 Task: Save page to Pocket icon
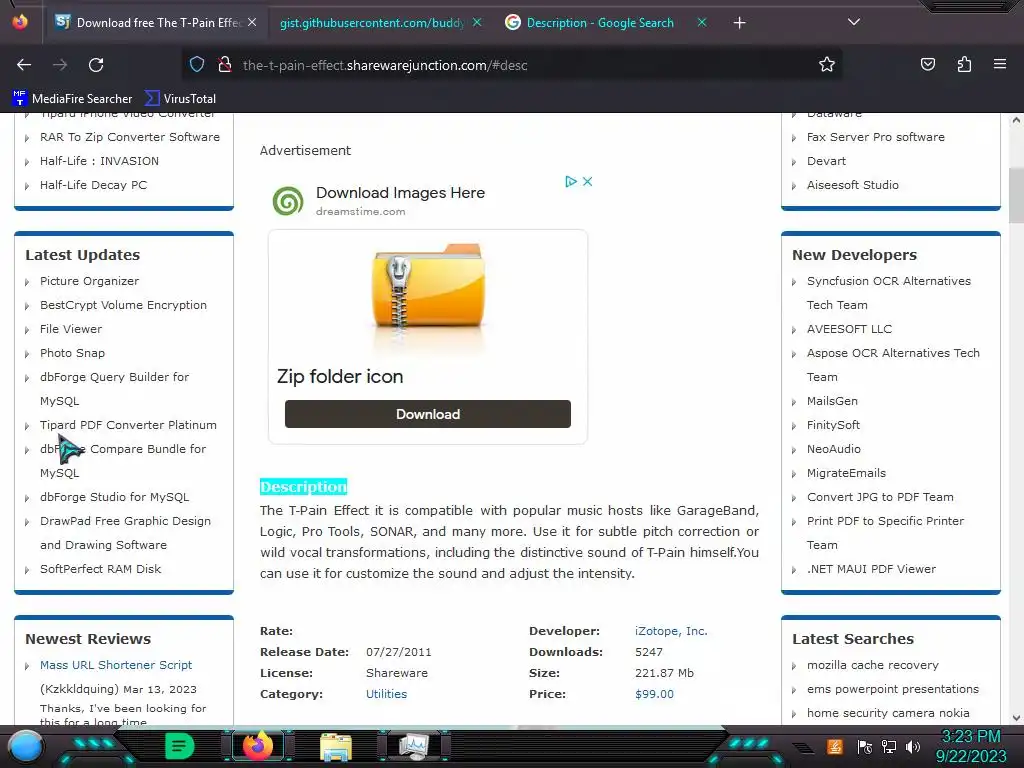click(928, 65)
